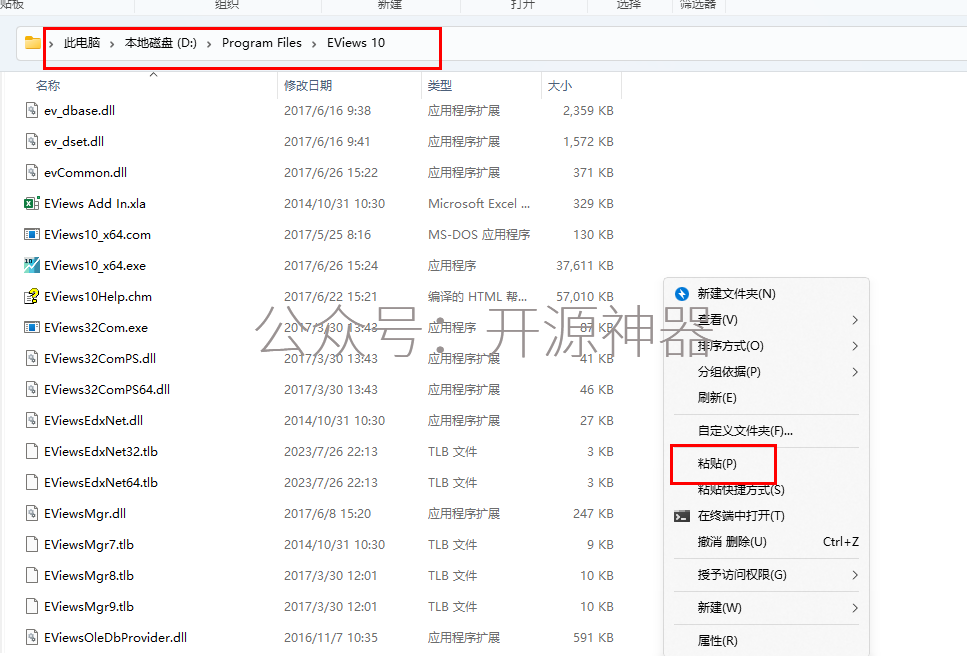
Task: Click the EViewsEdxNet32.tlb file icon
Action: [x=32, y=451]
